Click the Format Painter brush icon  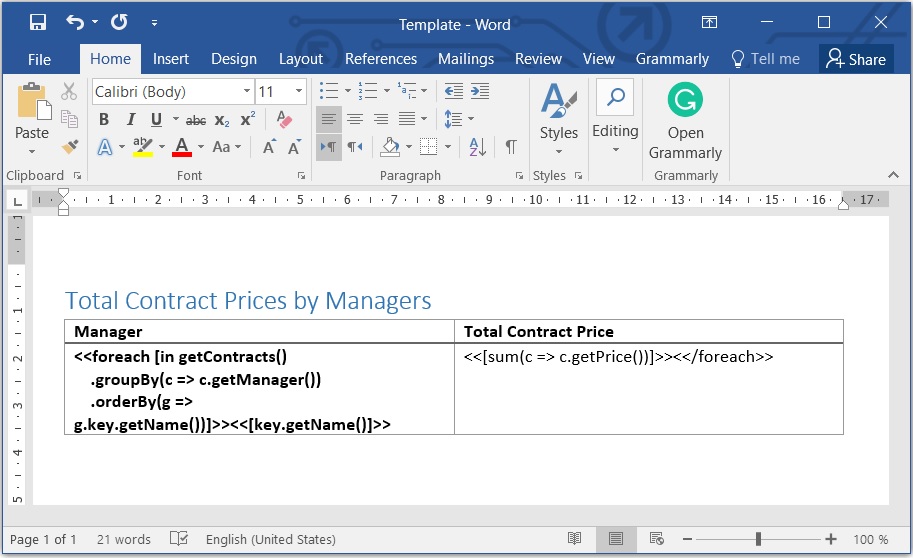[x=69, y=147]
